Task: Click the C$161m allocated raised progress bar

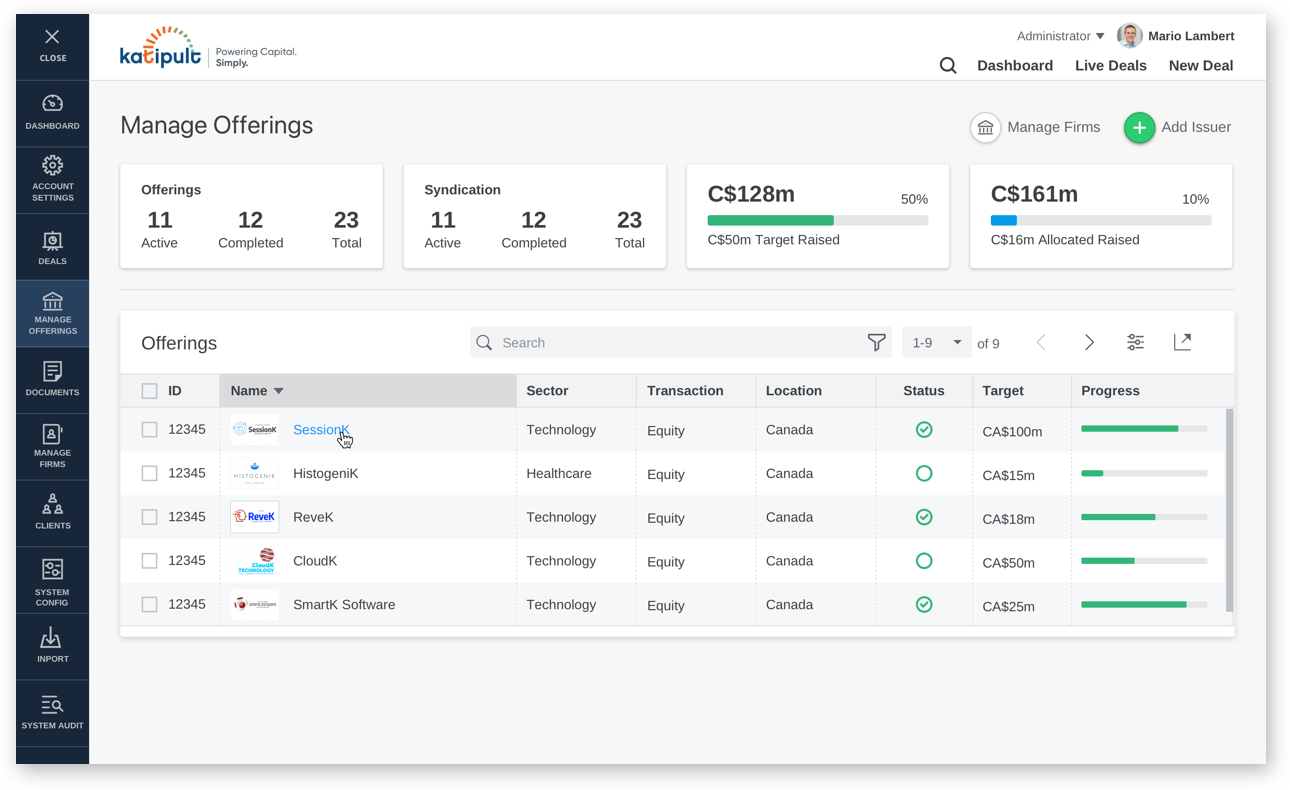Action: pos(1100,220)
